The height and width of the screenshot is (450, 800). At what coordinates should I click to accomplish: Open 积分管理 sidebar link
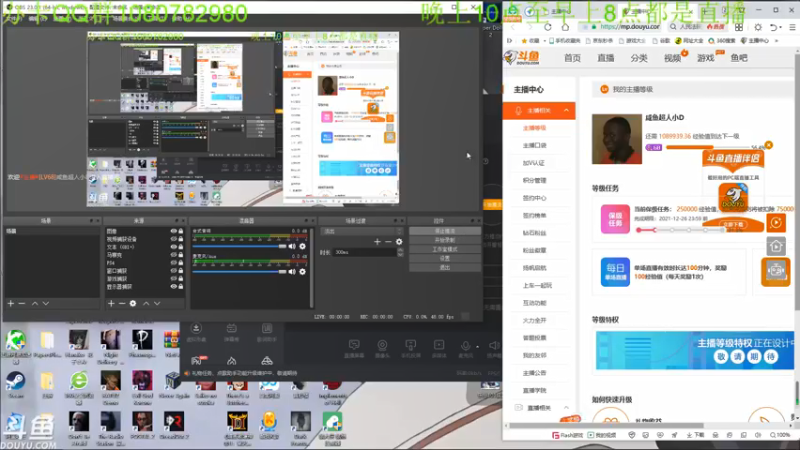(534, 180)
